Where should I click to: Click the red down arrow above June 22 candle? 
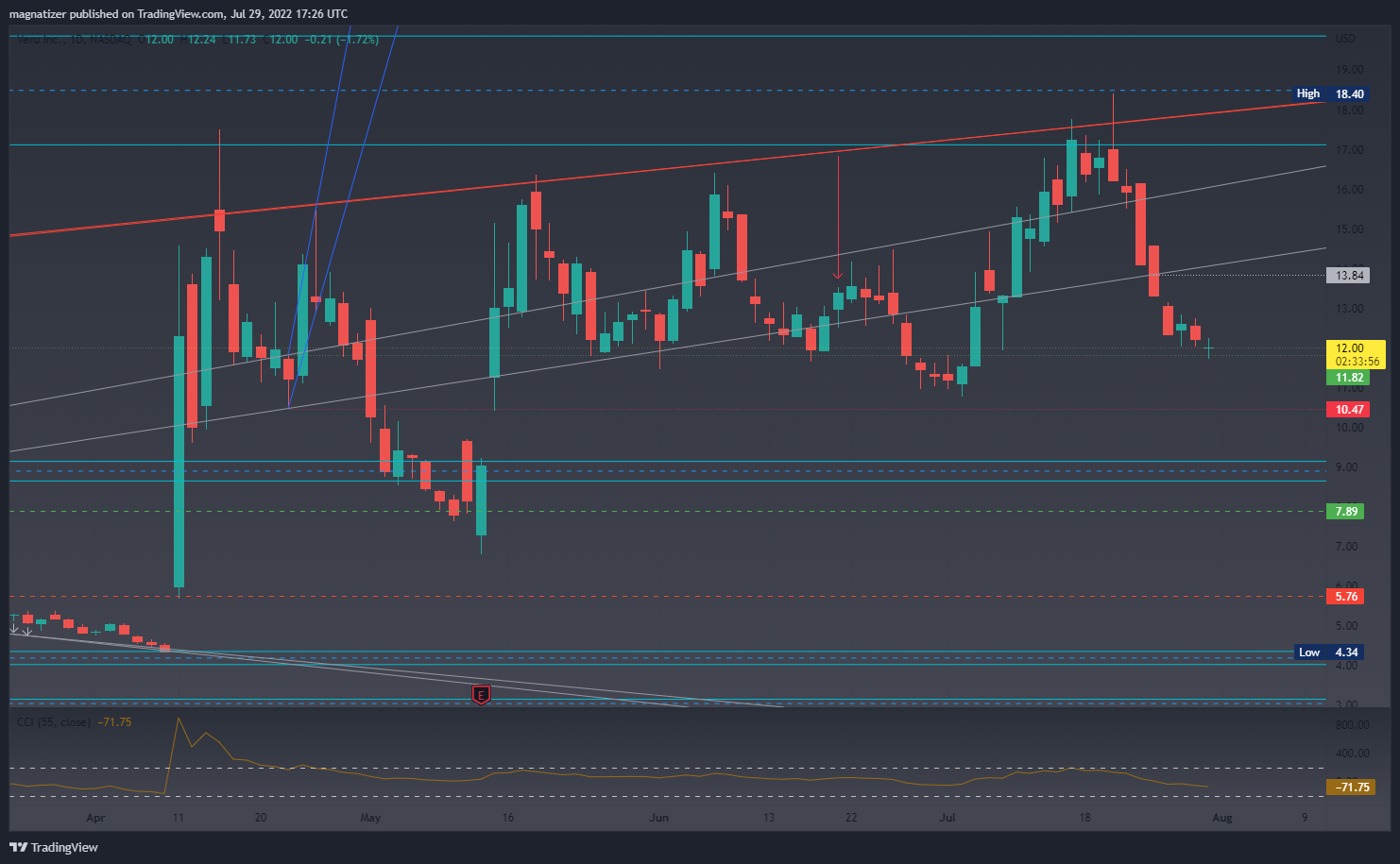point(838,276)
